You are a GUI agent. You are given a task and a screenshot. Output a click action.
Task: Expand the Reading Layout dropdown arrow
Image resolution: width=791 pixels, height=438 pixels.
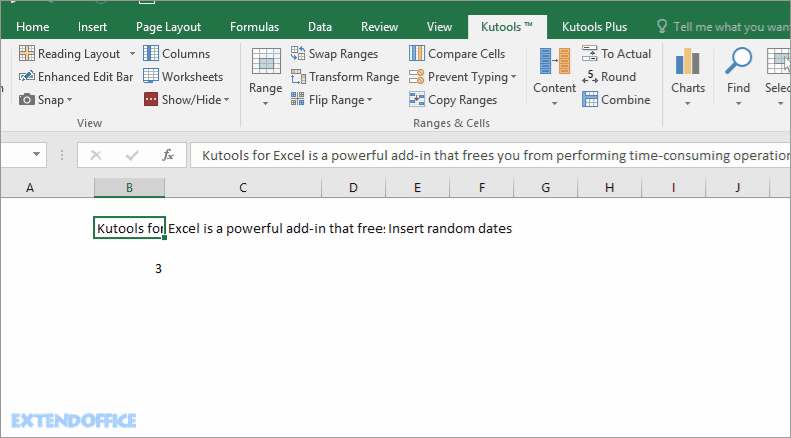(132, 53)
